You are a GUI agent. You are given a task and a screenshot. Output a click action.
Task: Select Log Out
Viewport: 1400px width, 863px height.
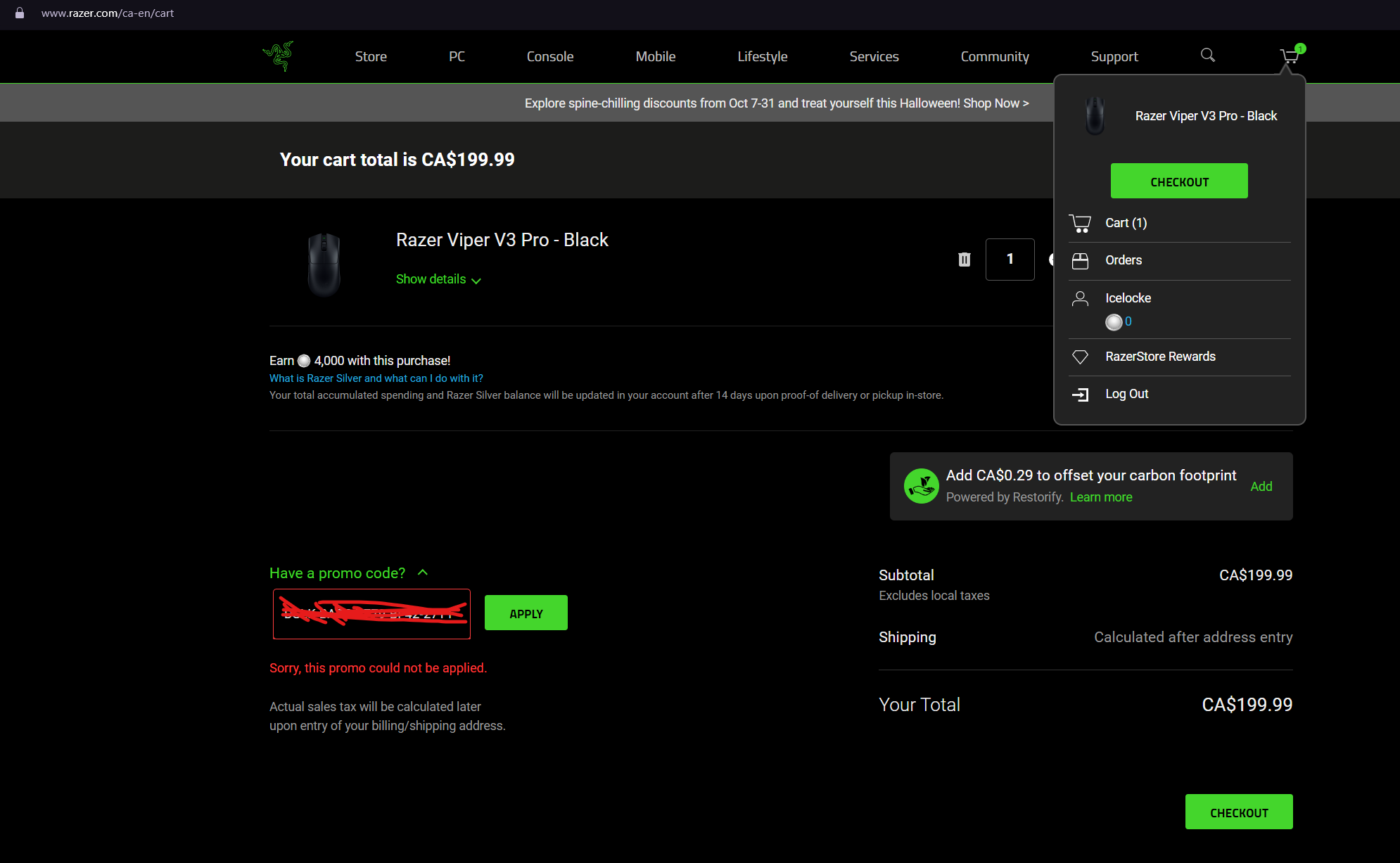1126,394
